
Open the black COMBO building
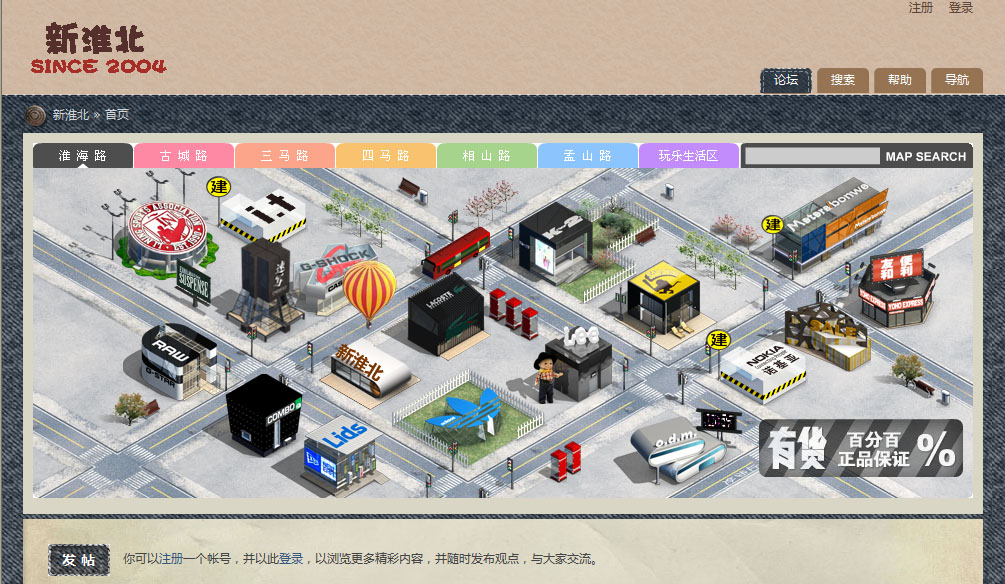263,415
